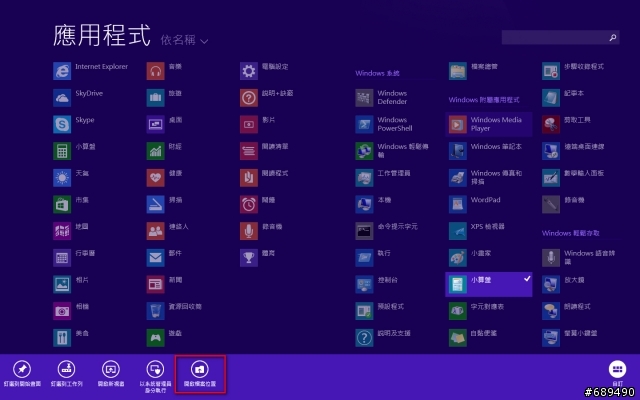Open the 地圖 maps app
This screenshot has height=400, width=640.
[x=71, y=231]
